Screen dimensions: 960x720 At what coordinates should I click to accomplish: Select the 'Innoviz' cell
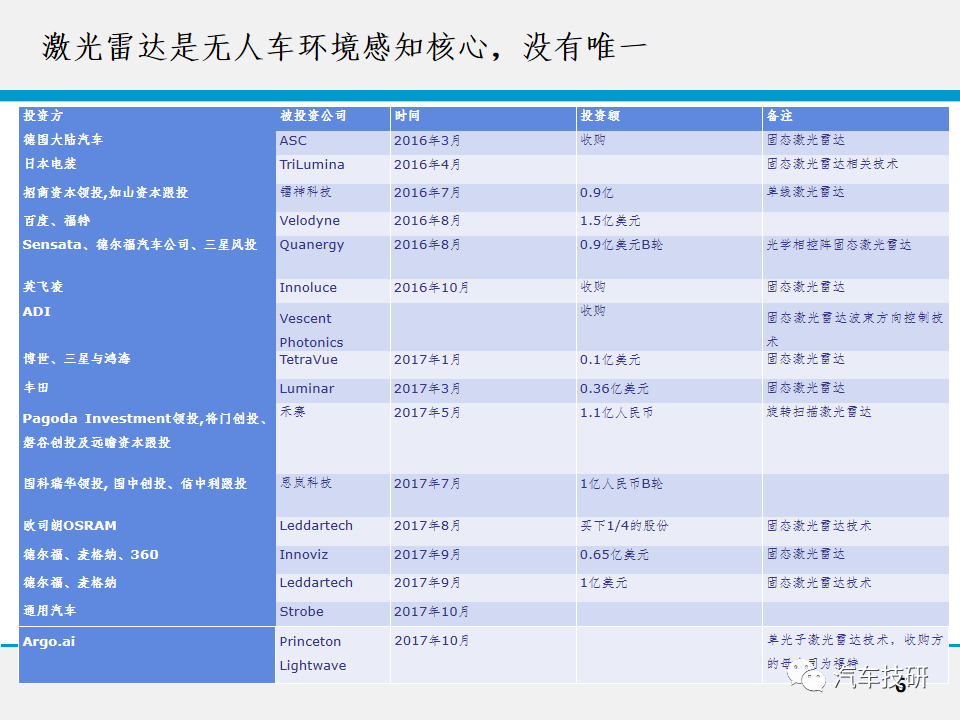[x=333, y=559]
